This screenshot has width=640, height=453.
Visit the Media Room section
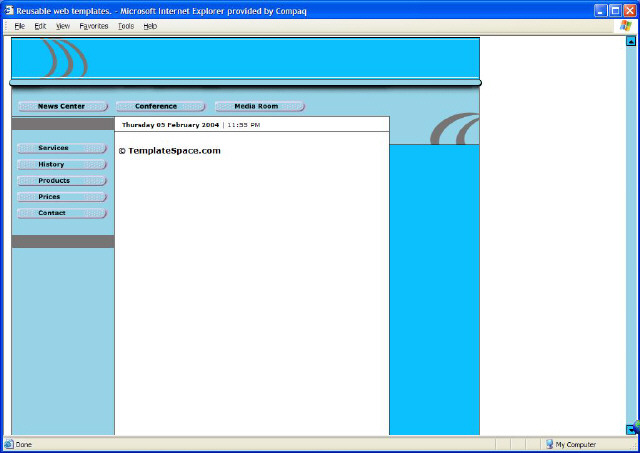(x=257, y=106)
